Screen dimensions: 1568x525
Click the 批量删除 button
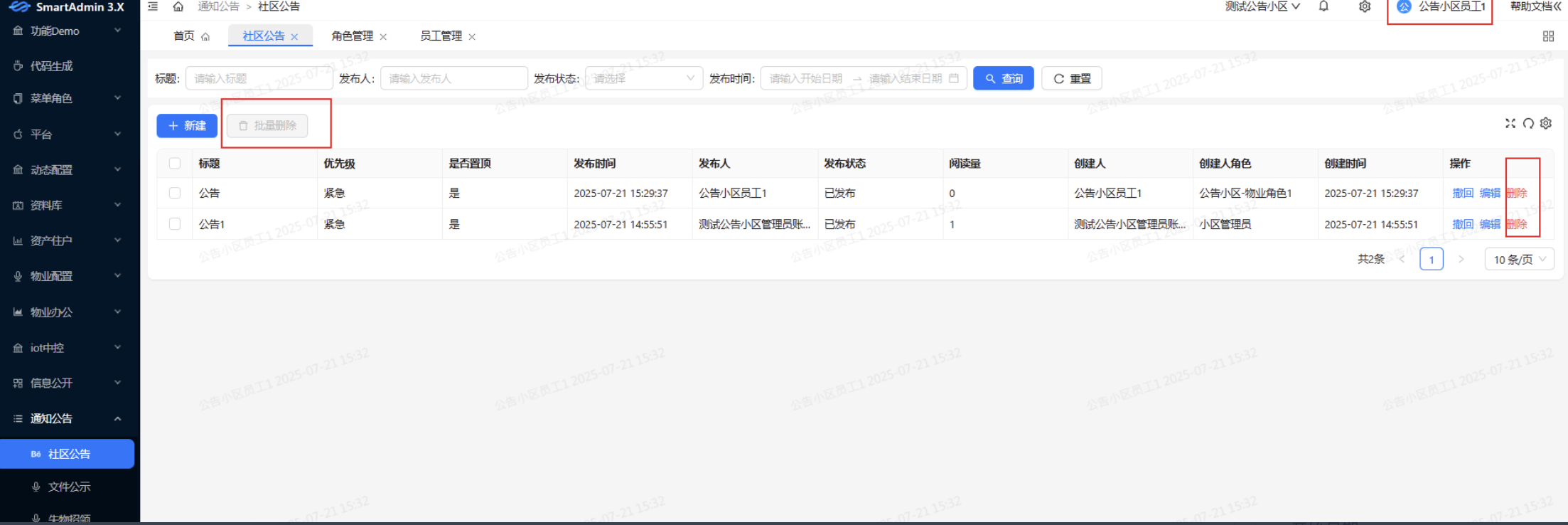(267, 125)
